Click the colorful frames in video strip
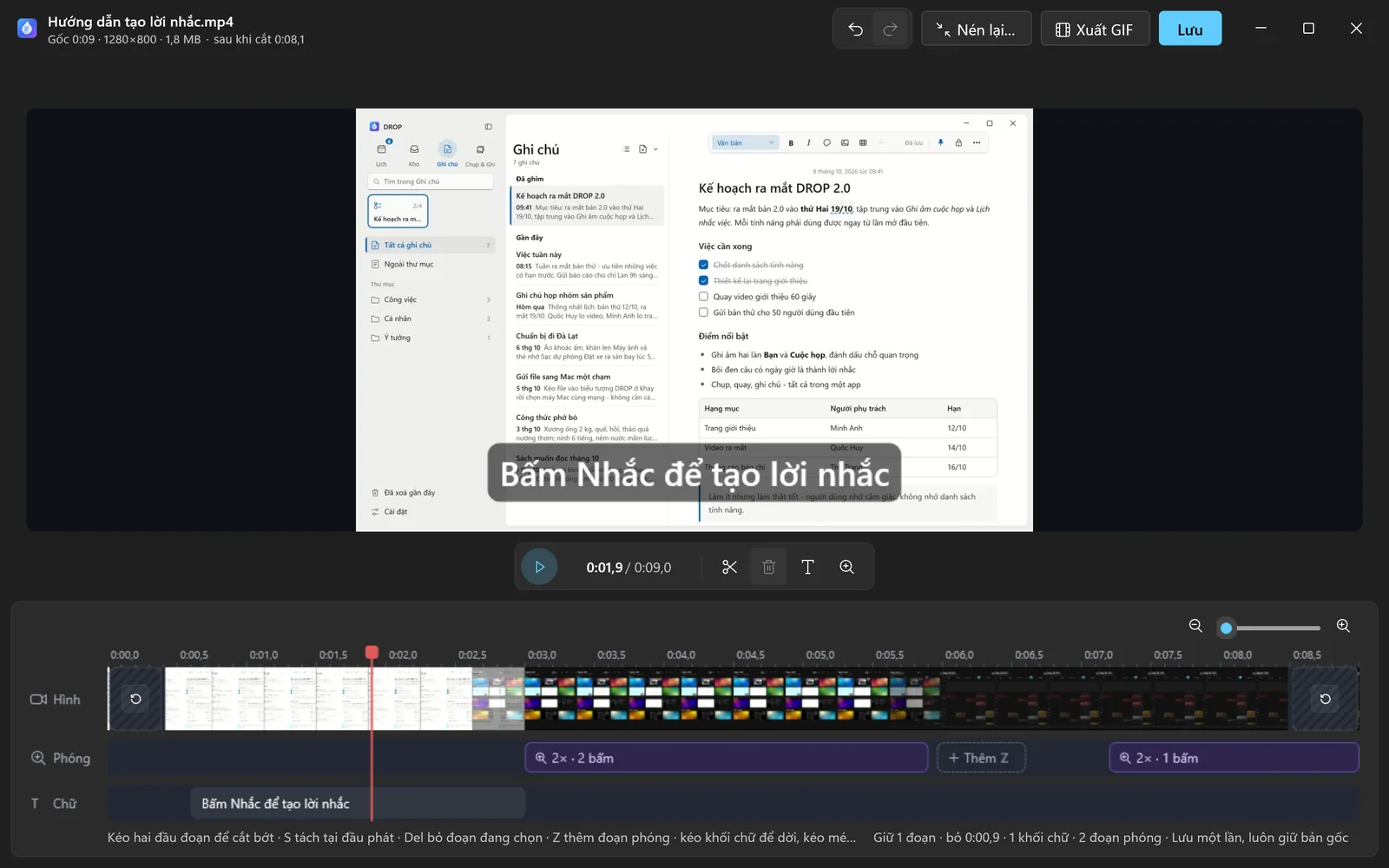 (732, 699)
